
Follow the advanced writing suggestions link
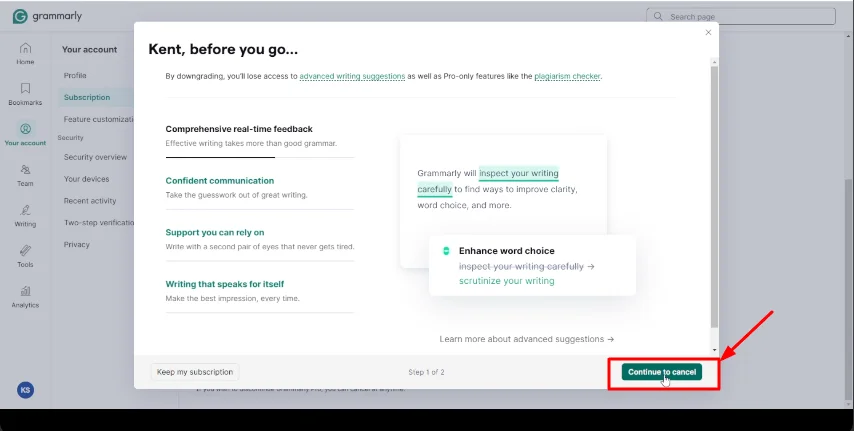(x=352, y=76)
